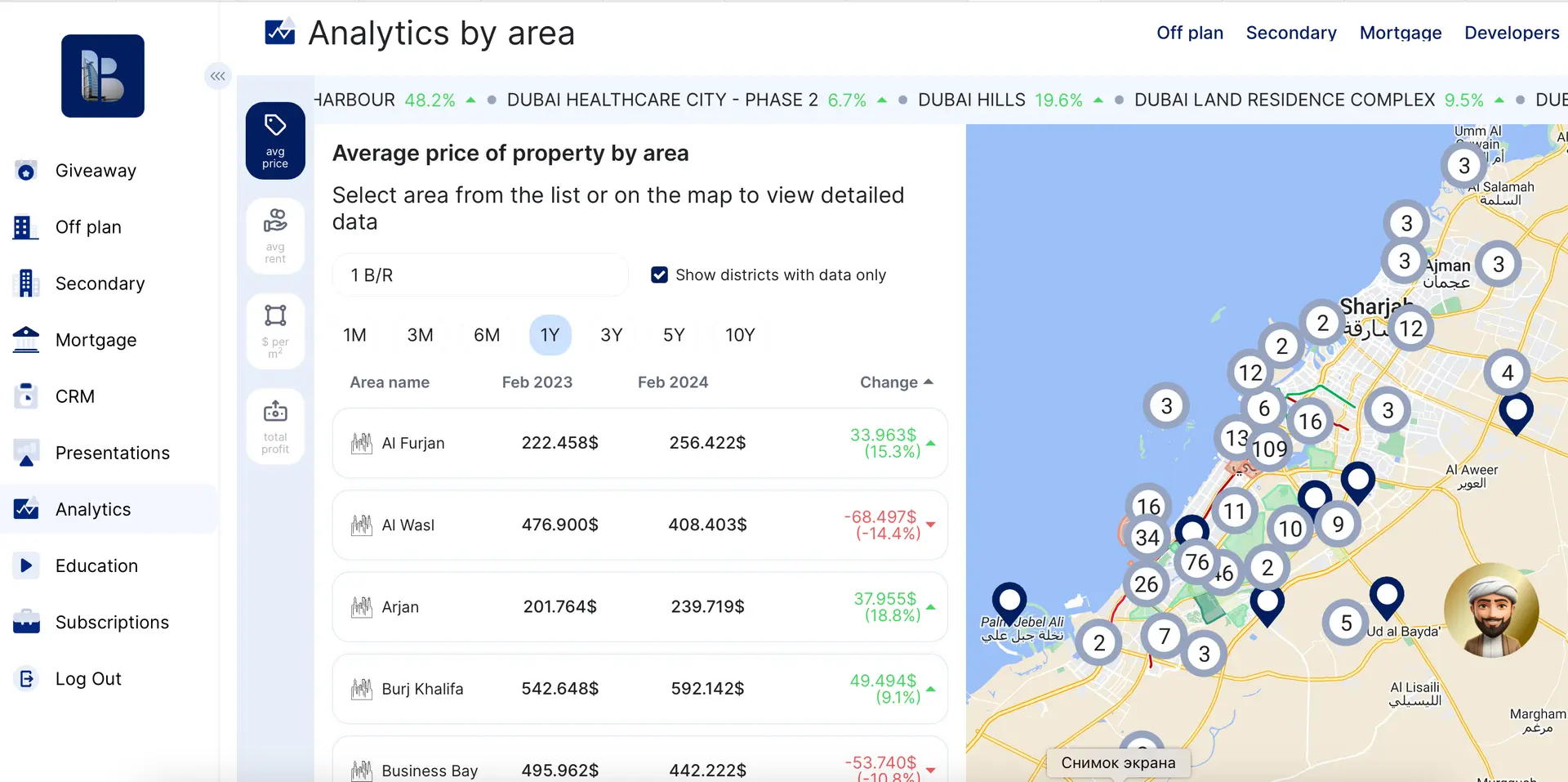This screenshot has height=782, width=1568.
Task: Open the Al Furjan area row
Action: tap(639, 443)
